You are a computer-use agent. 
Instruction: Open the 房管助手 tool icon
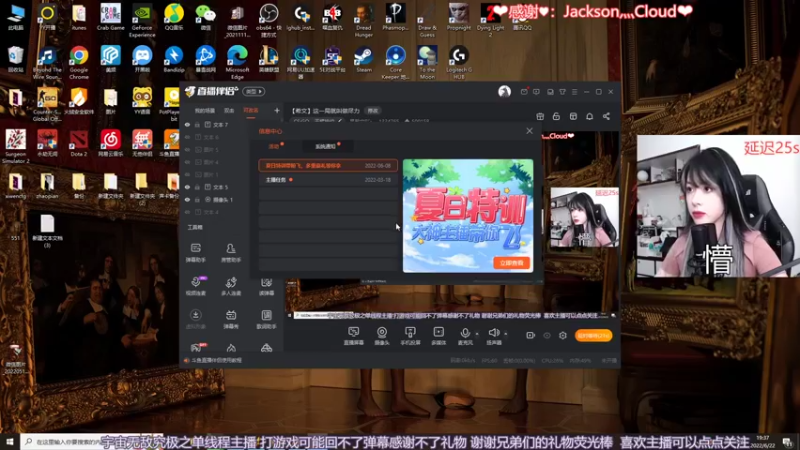click(231, 252)
